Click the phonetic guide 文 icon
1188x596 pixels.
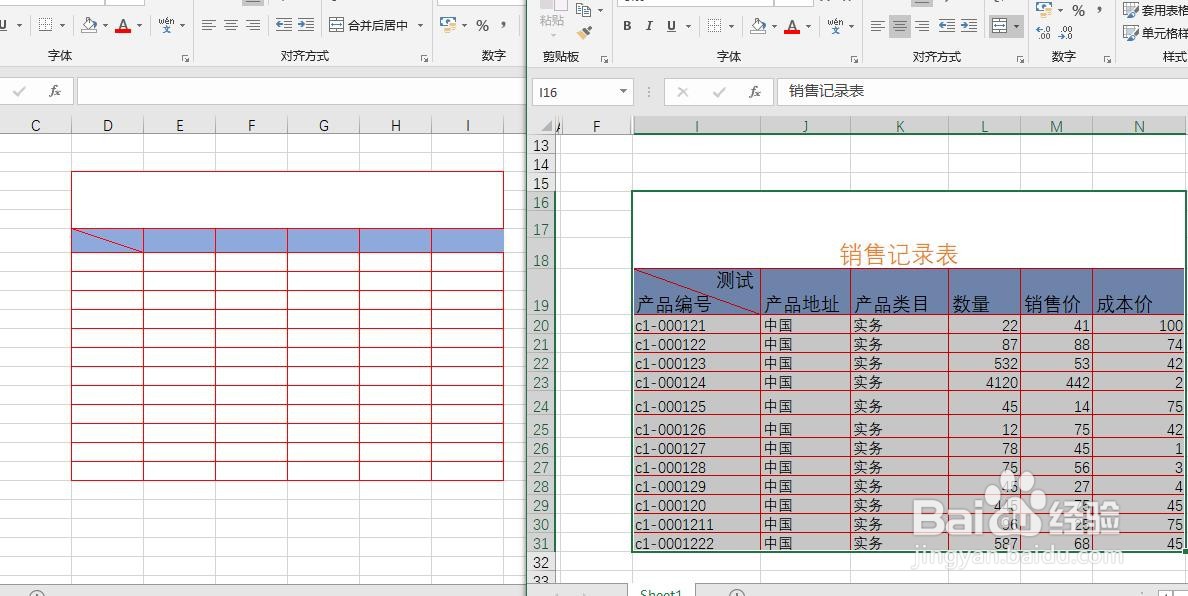[x=835, y=26]
